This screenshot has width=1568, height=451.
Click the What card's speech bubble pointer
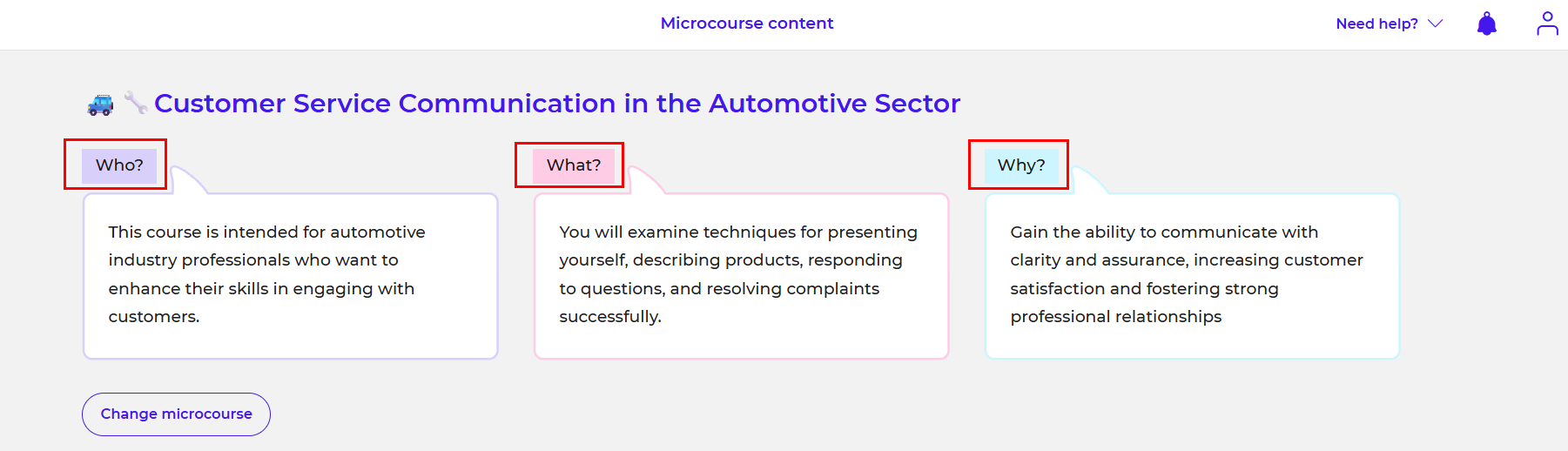(643, 181)
